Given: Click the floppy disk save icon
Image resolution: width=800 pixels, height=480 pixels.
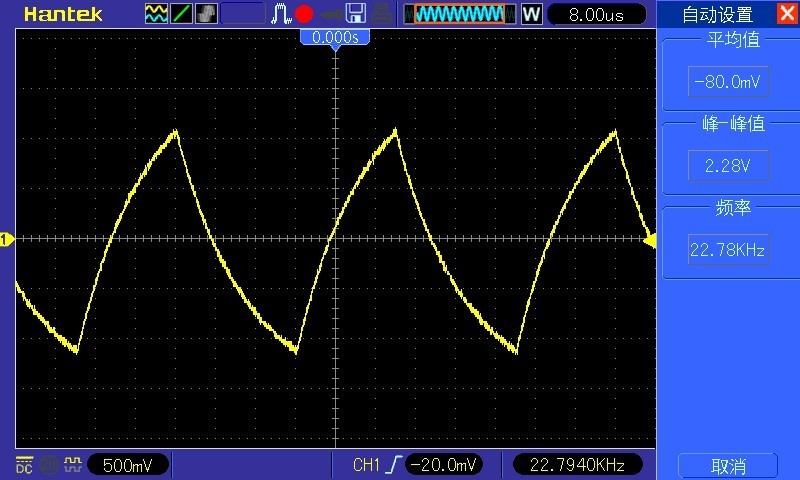Looking at the screenshot, I should 355,14.
